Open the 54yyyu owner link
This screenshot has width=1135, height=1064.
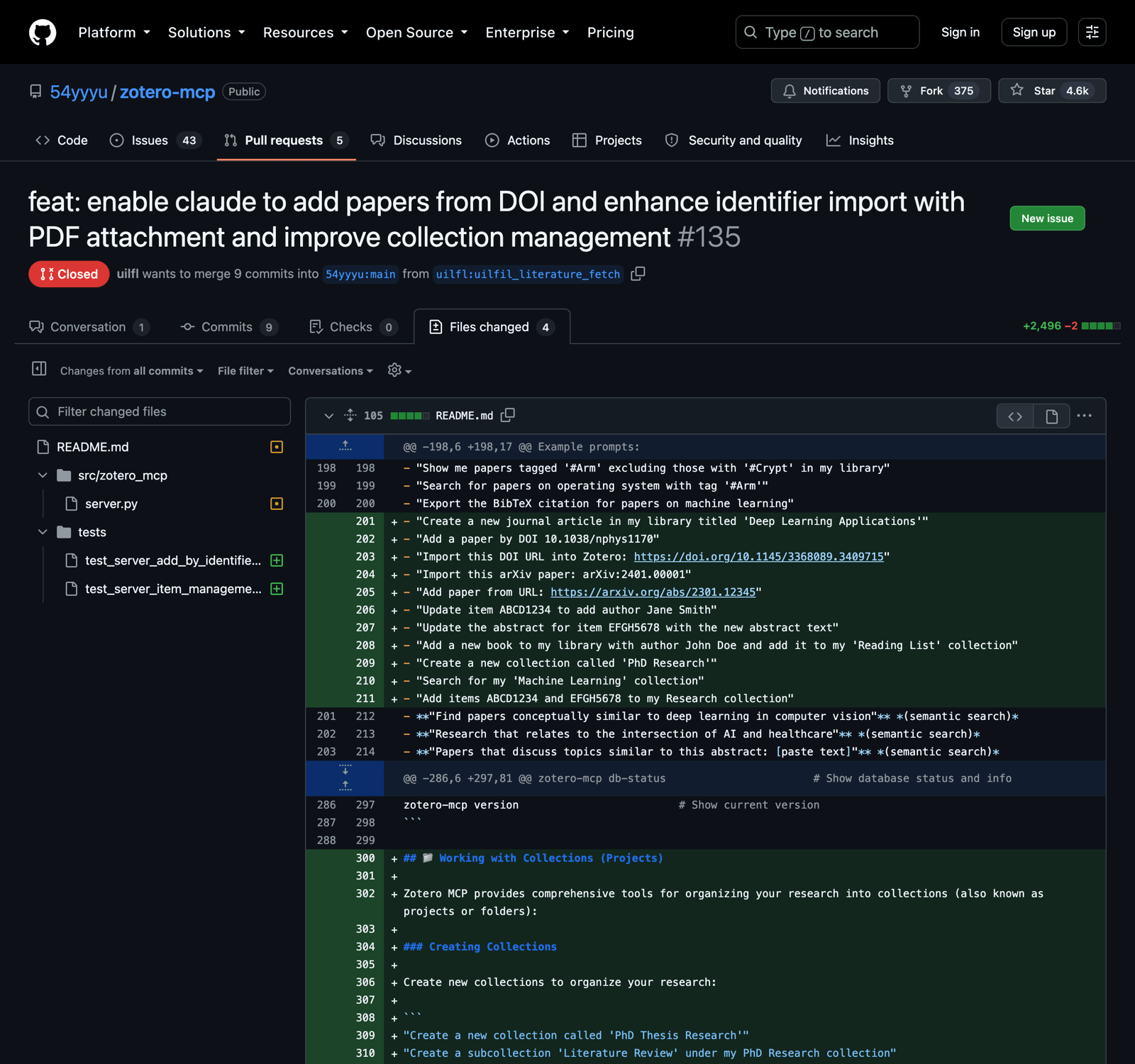[x=79, y=92]
